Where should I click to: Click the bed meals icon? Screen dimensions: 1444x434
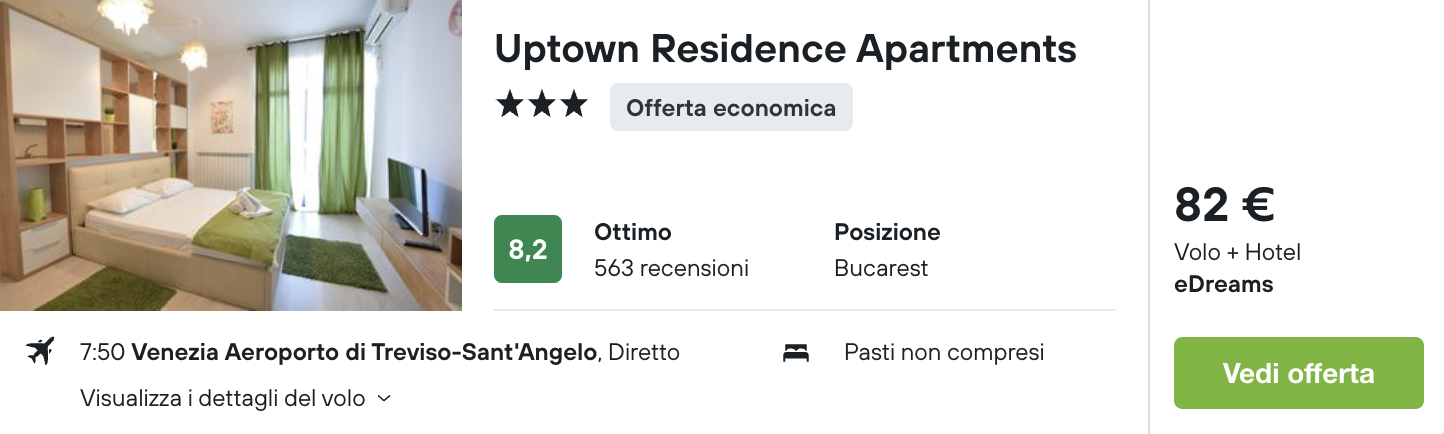[796, 352]
